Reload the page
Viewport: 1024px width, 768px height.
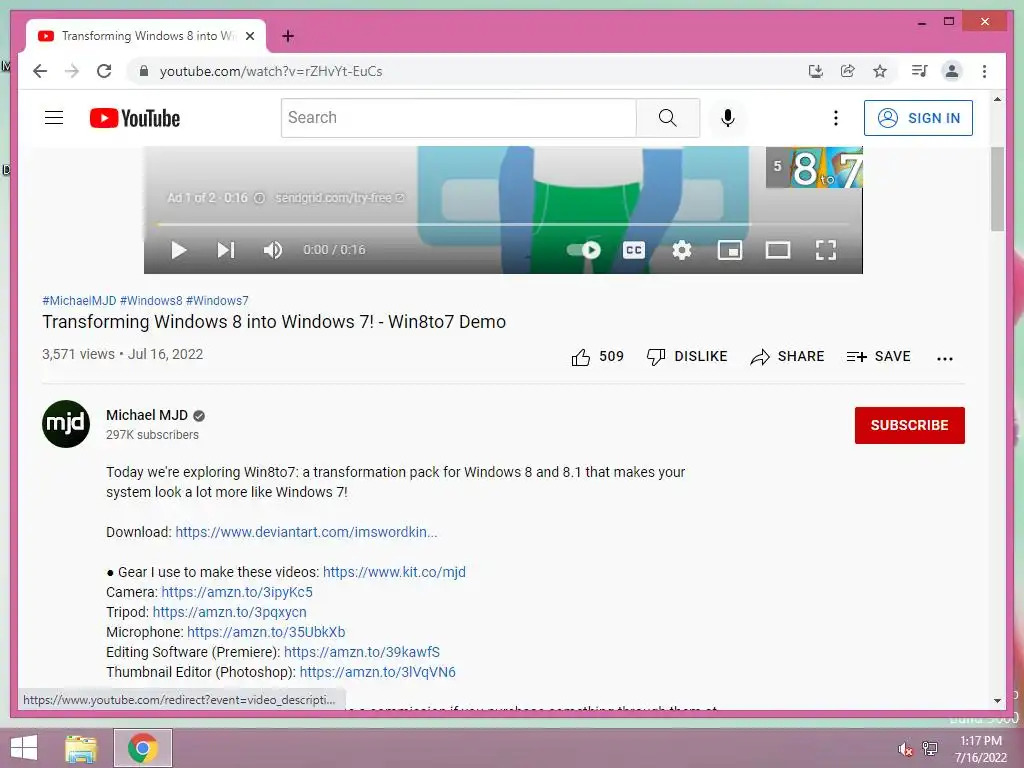pos(104,71)
